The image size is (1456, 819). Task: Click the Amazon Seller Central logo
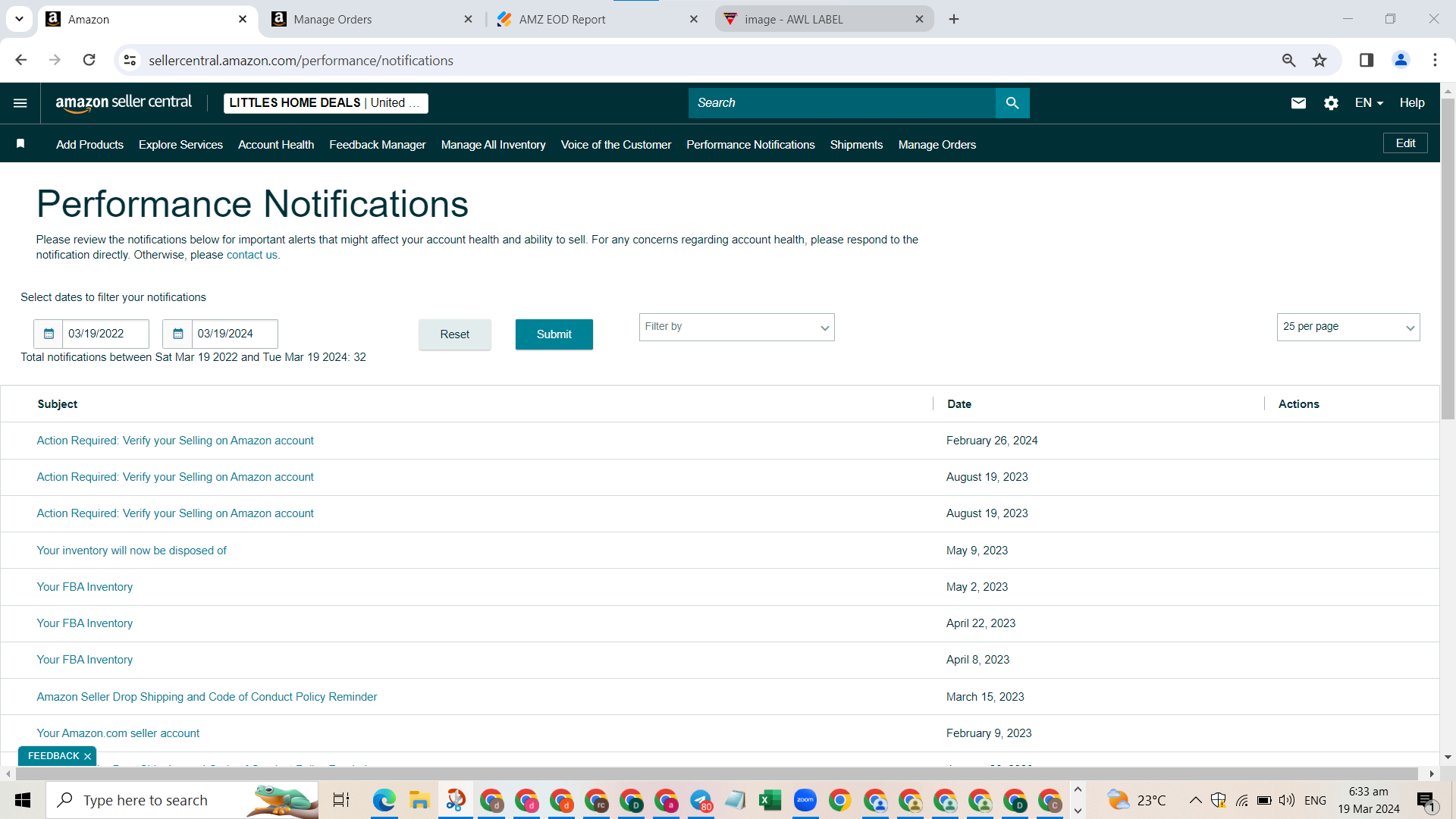(124, 103)
